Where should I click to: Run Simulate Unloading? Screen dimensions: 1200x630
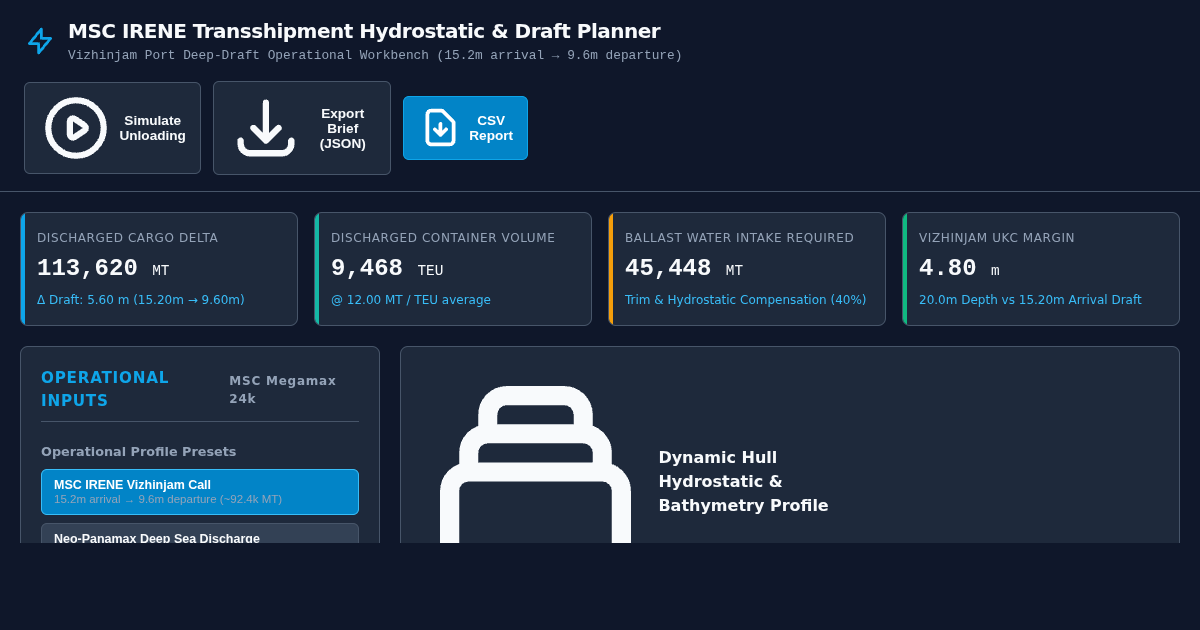113,128
